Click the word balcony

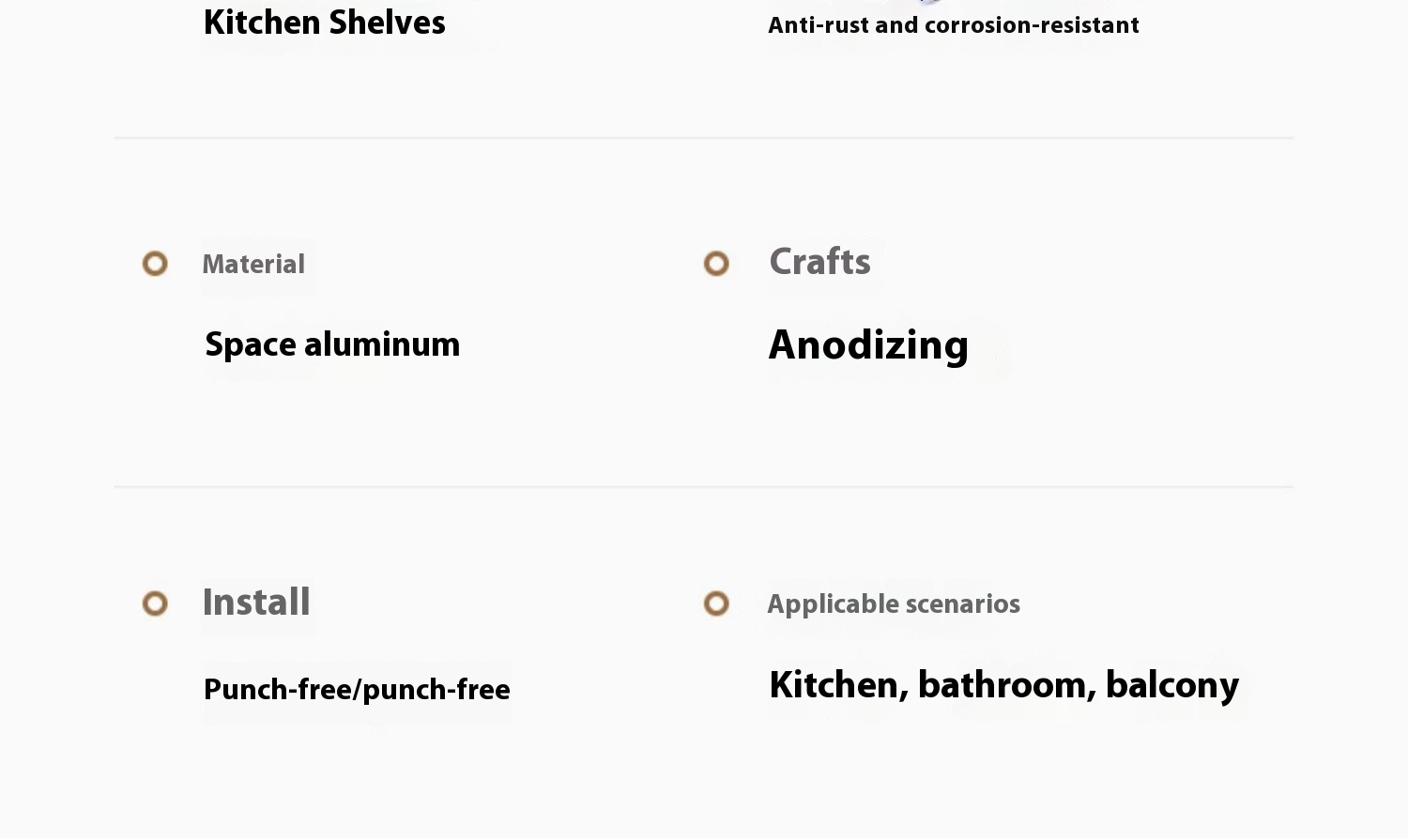1172,686
